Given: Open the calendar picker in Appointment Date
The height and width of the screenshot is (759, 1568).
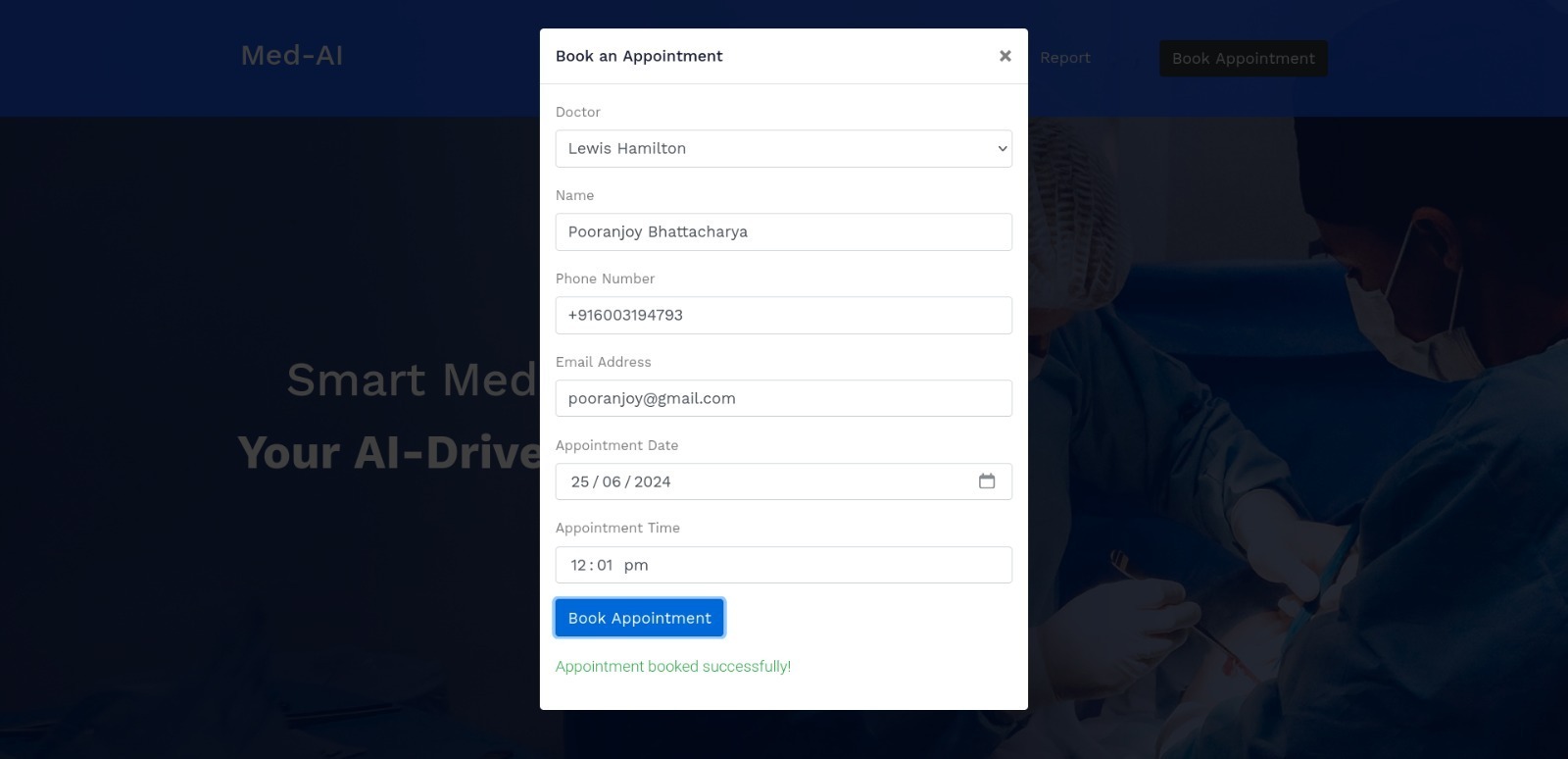Looking at the screenshot, I should point(987,481).
